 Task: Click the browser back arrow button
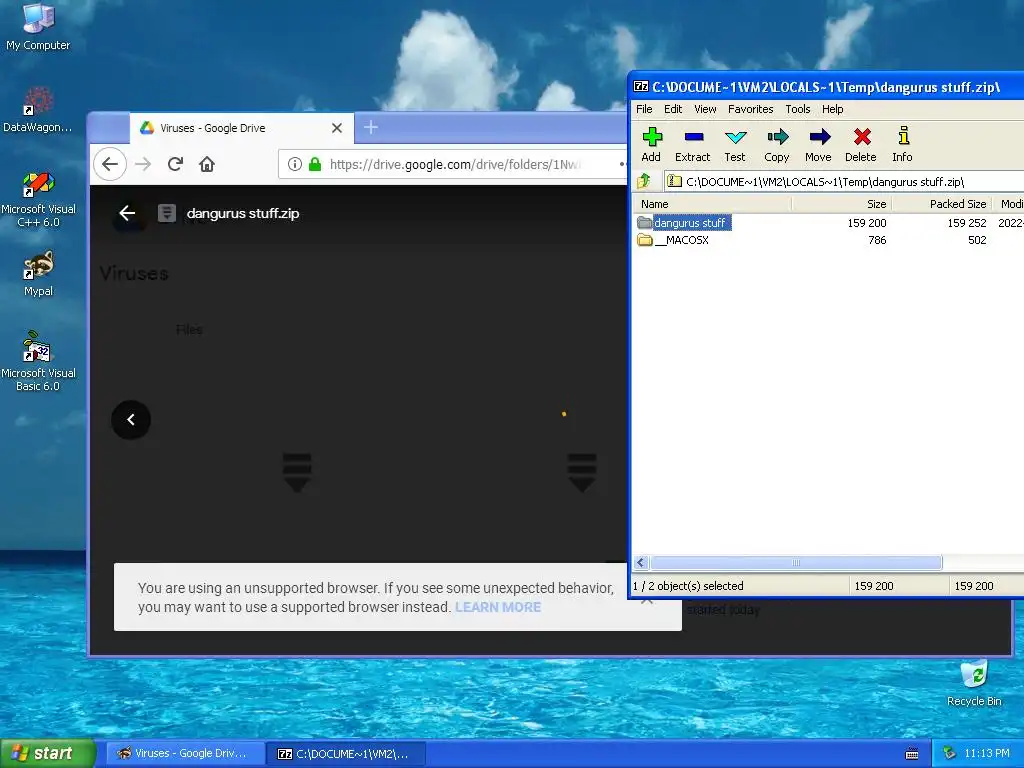[x=110, y=164]
